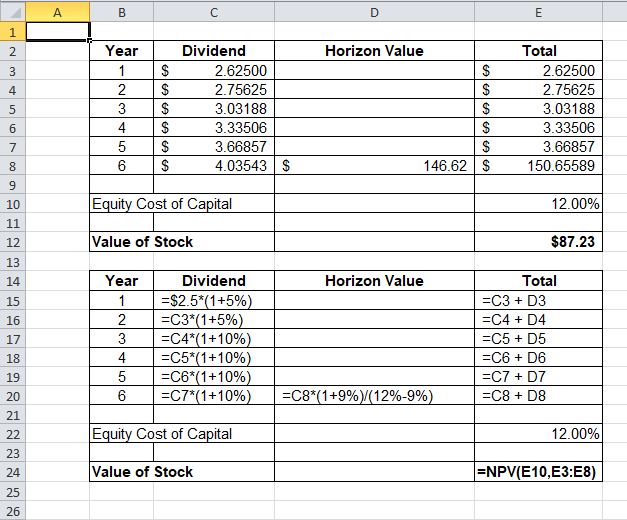Select row 12 header

13,242
